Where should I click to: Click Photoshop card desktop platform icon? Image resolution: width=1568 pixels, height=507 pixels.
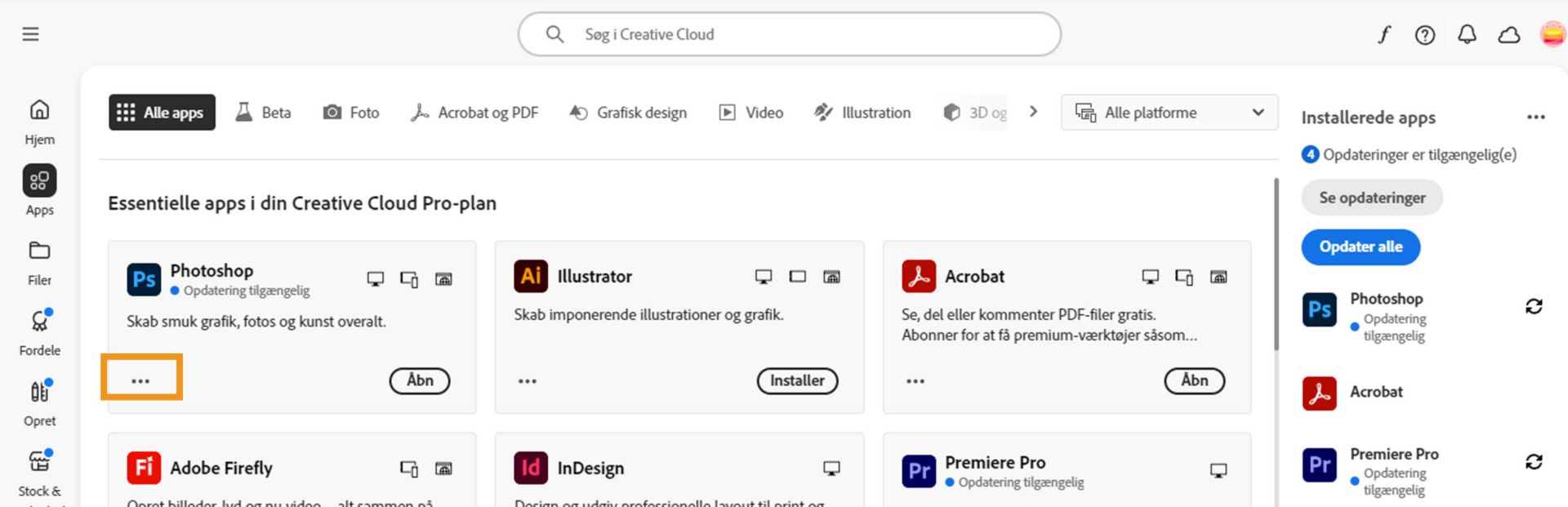coord(376,279)
